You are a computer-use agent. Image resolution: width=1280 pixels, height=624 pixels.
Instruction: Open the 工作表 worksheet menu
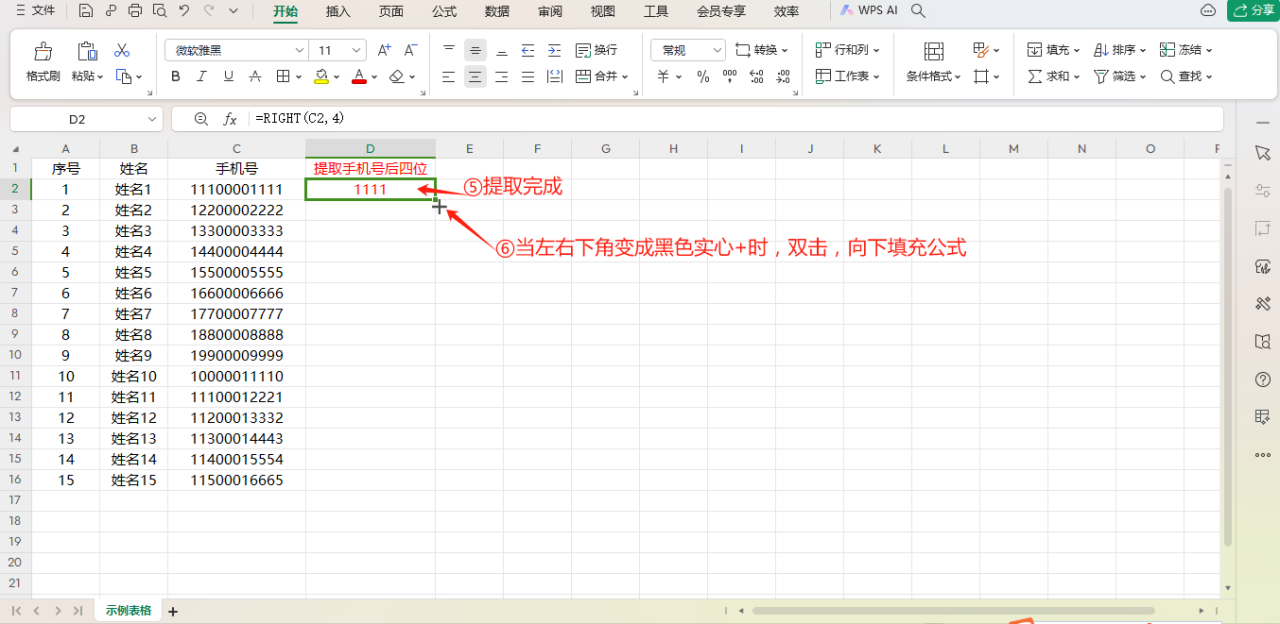click(848, 76)
